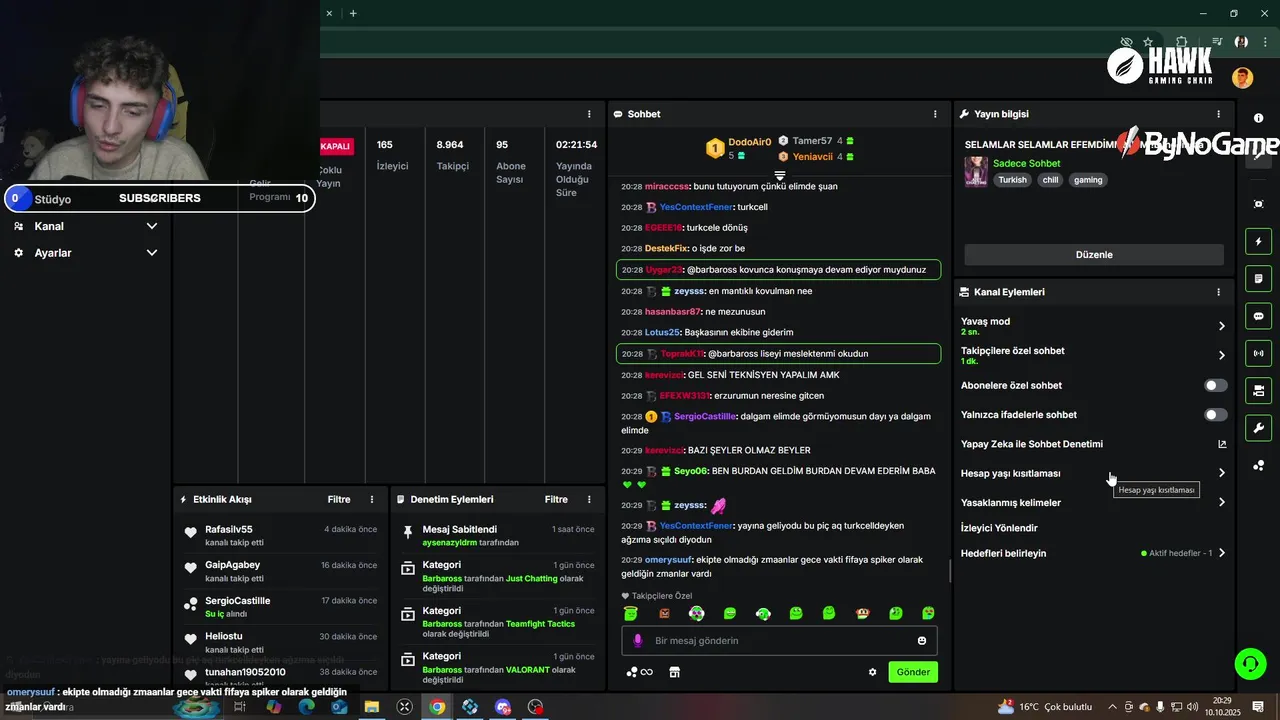
Task: Click the green Gönder button
Action: click(913, 672)
